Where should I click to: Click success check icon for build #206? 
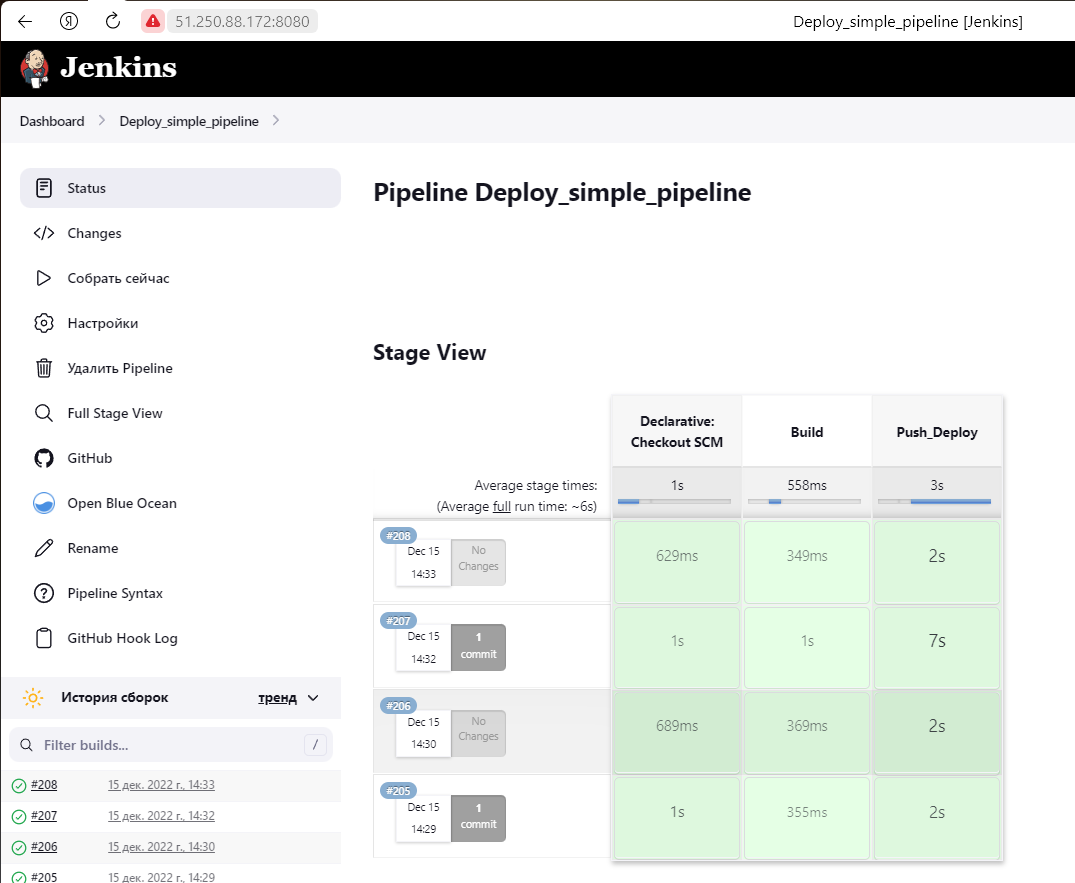click(x=19, y=848)
